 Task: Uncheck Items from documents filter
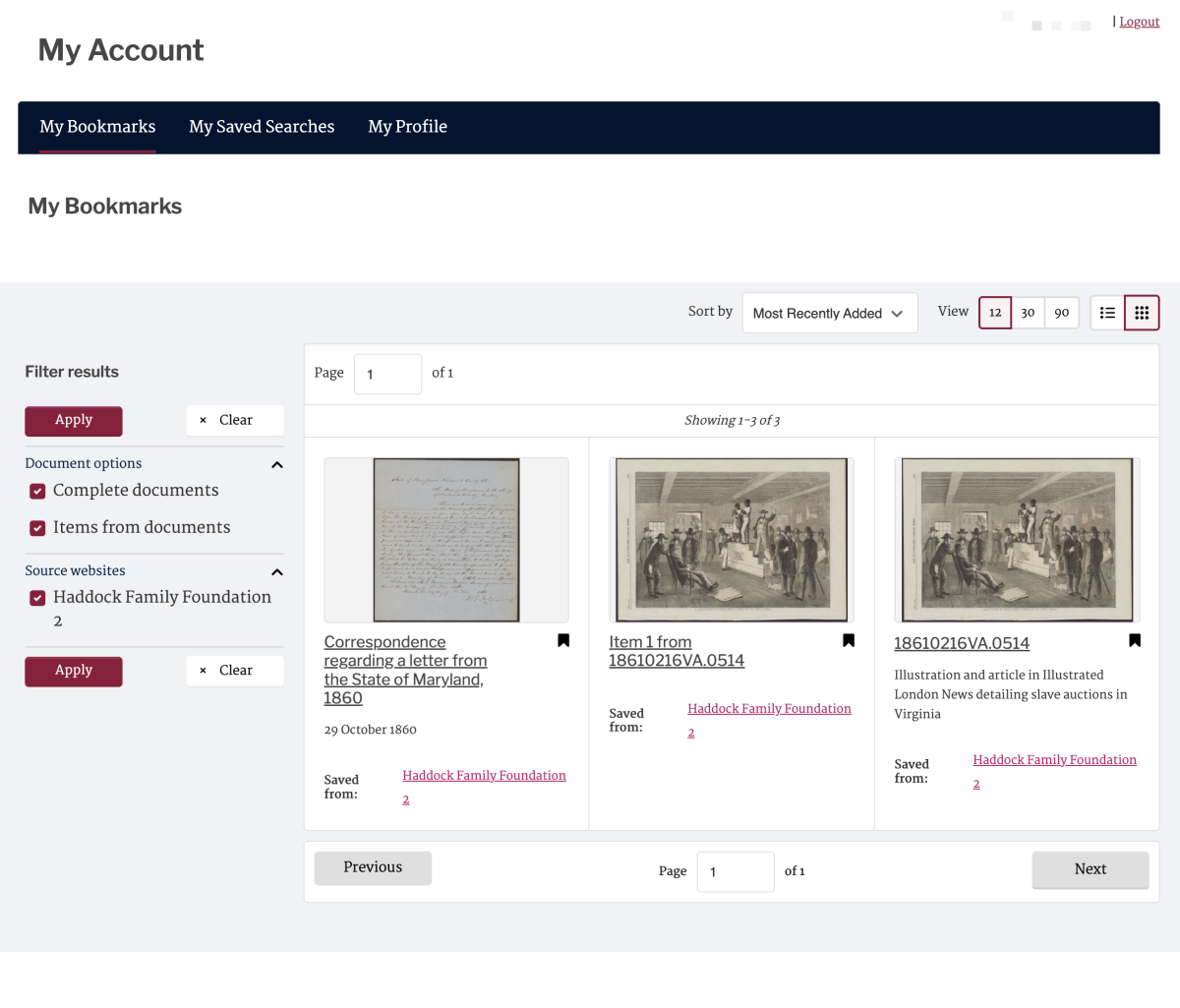[37, 528]
